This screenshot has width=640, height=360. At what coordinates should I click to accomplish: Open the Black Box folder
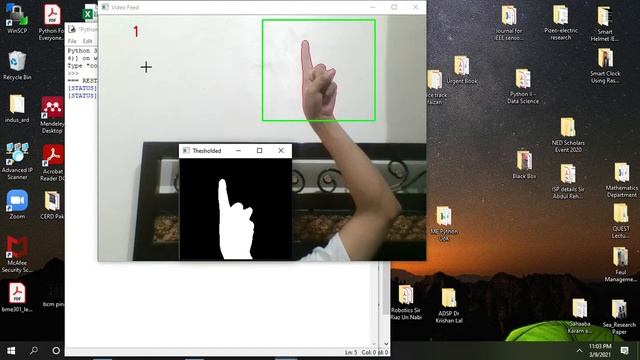pyautogui.click(x=524, y=165)
